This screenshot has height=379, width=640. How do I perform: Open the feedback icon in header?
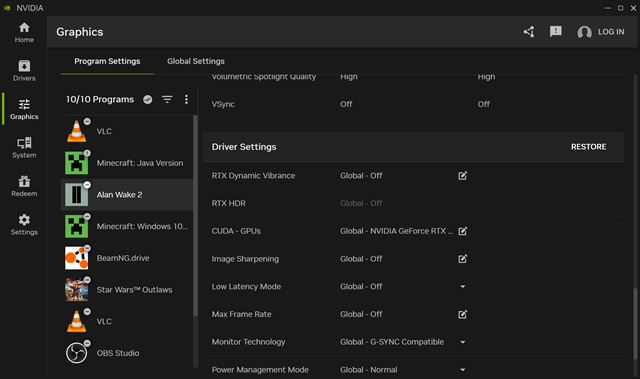point(556,32)
